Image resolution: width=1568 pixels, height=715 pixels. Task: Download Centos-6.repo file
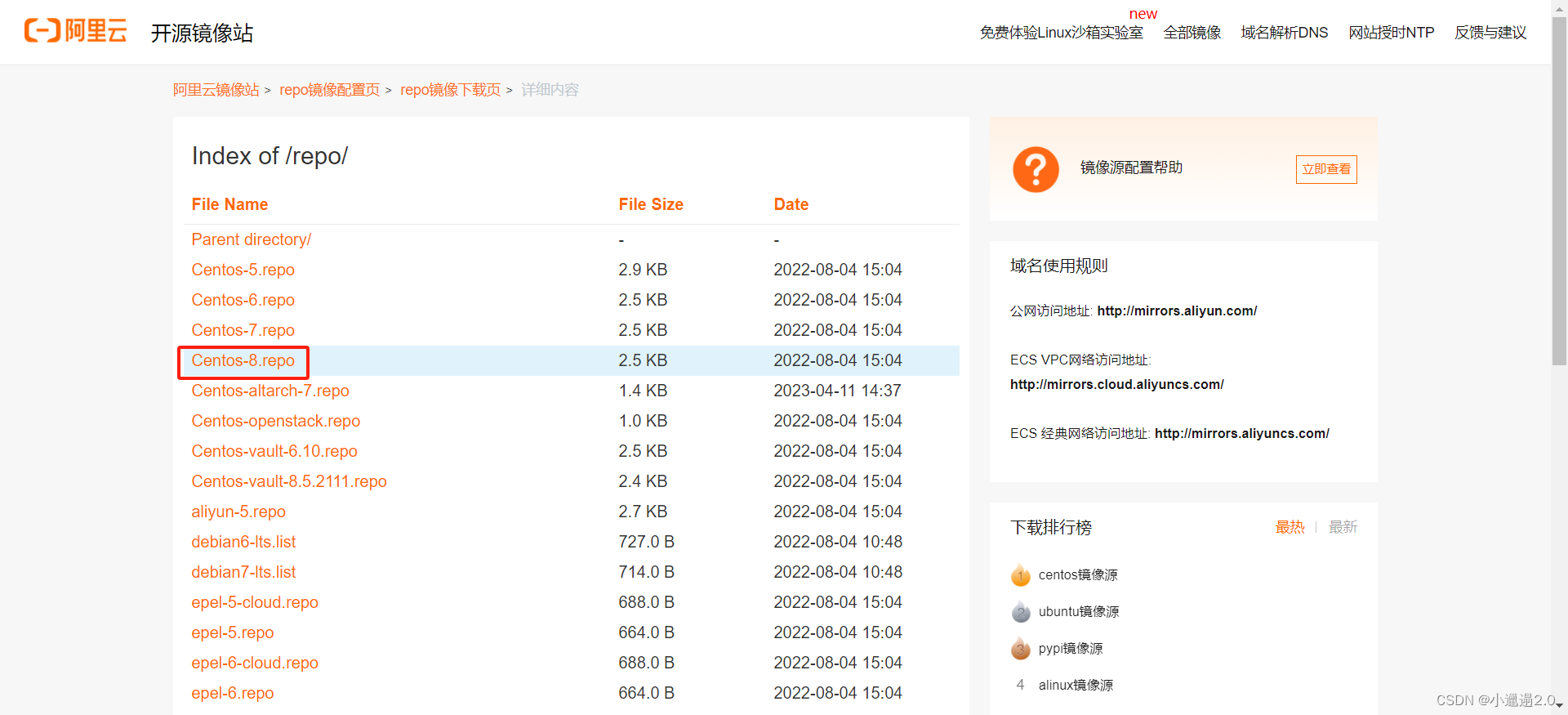(243, 300)
